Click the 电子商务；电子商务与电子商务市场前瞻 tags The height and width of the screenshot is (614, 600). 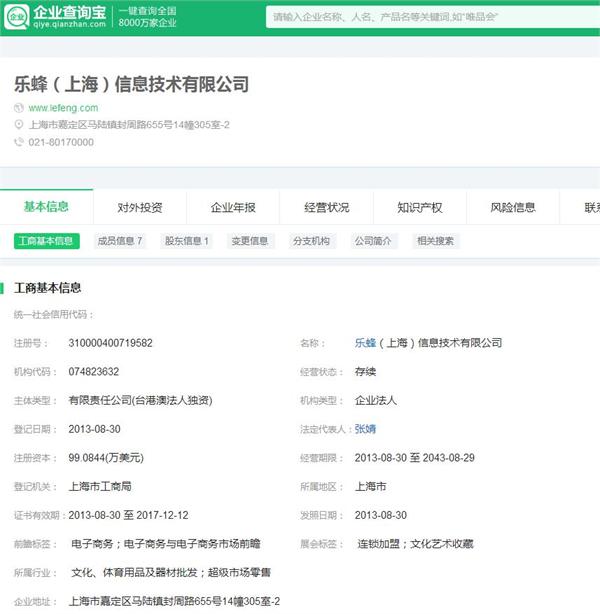[x=166, y=544]
